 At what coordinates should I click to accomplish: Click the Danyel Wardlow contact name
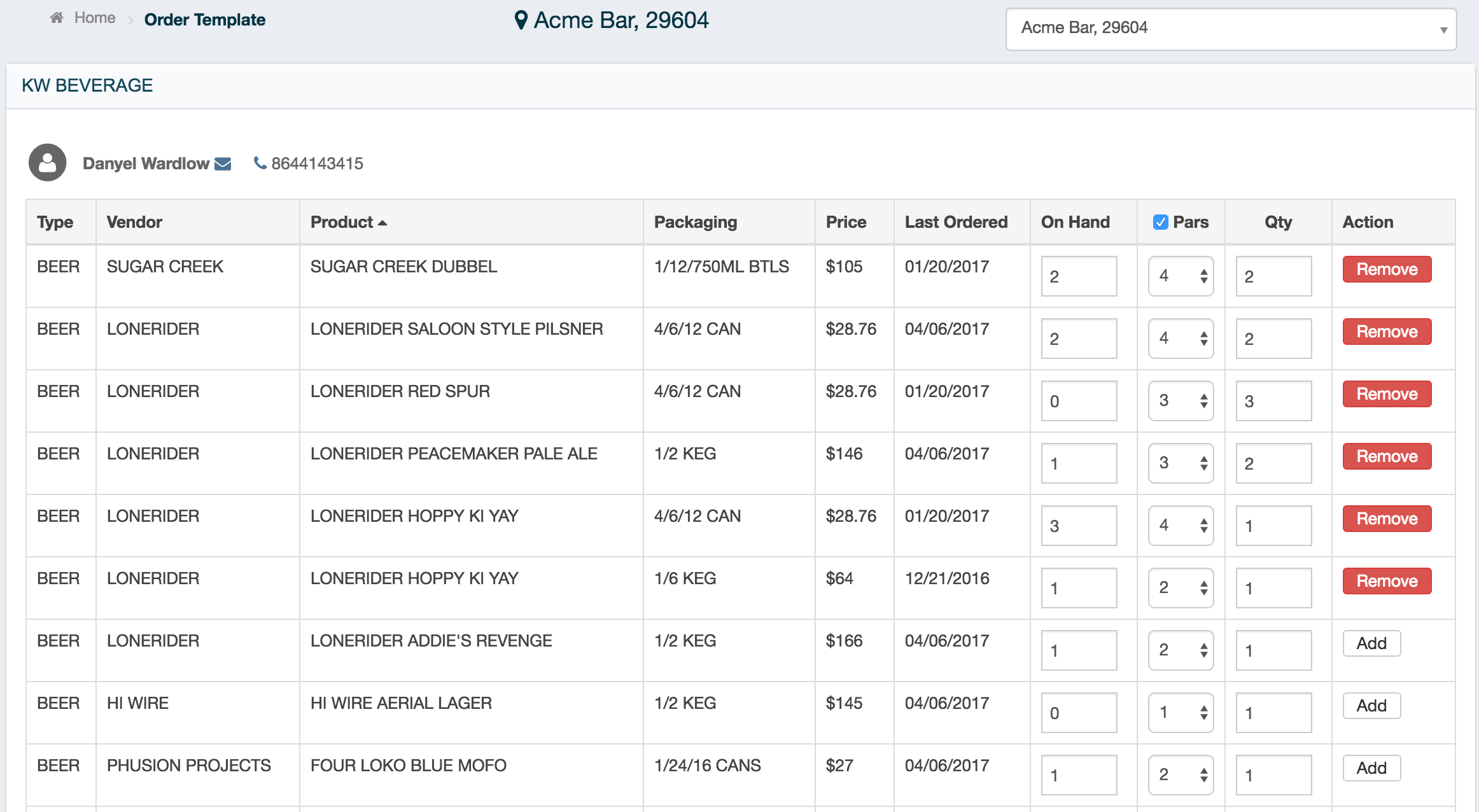(146, 164)
